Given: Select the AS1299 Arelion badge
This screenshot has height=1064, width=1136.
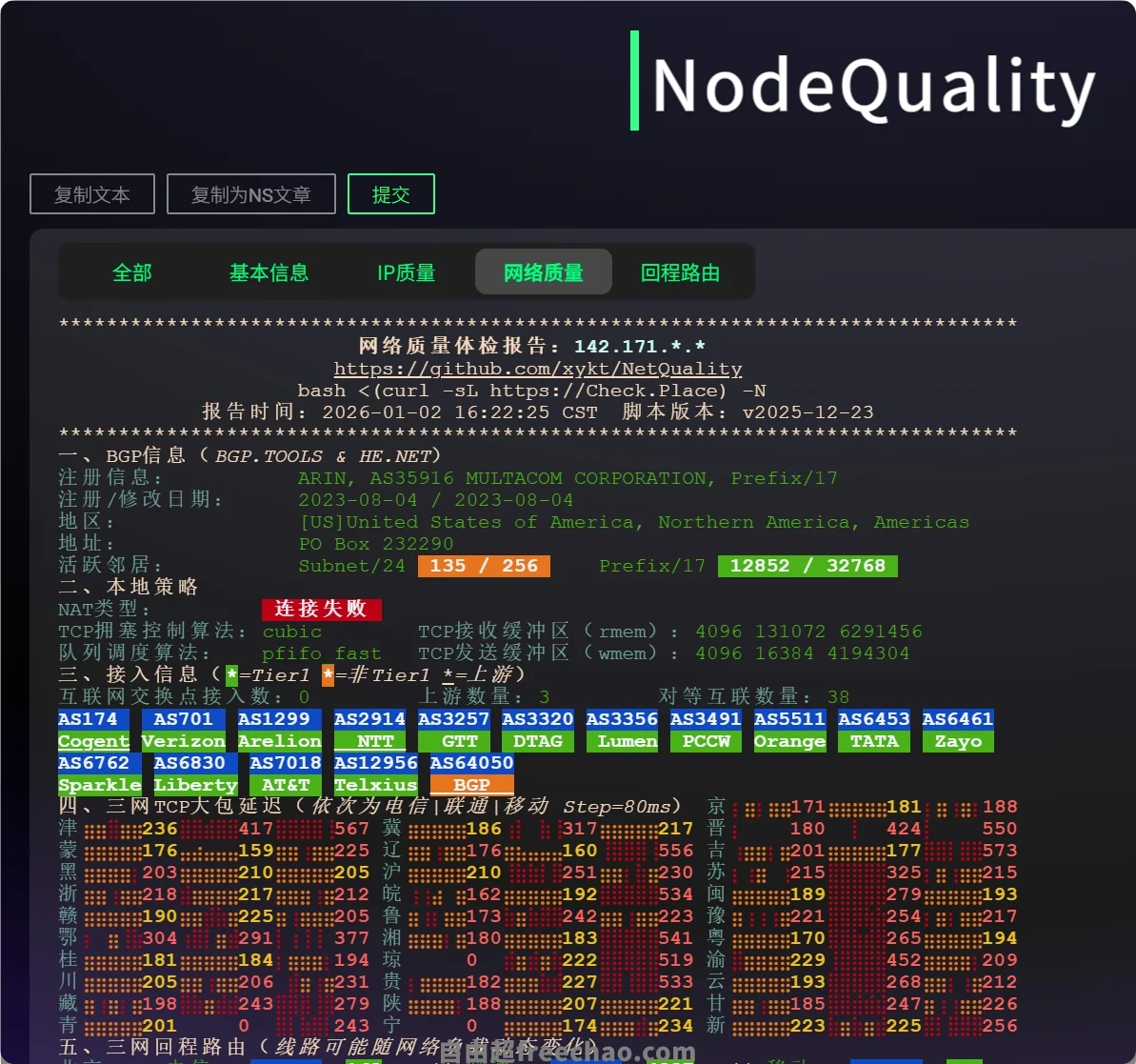Looking at the screenshot, I should 279,730.
